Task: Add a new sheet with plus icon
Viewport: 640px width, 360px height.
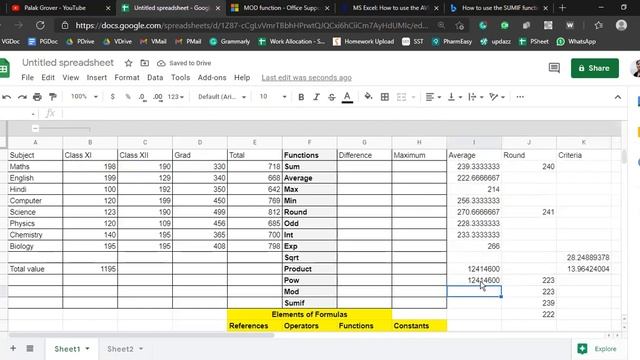Action: coord(13,348)
